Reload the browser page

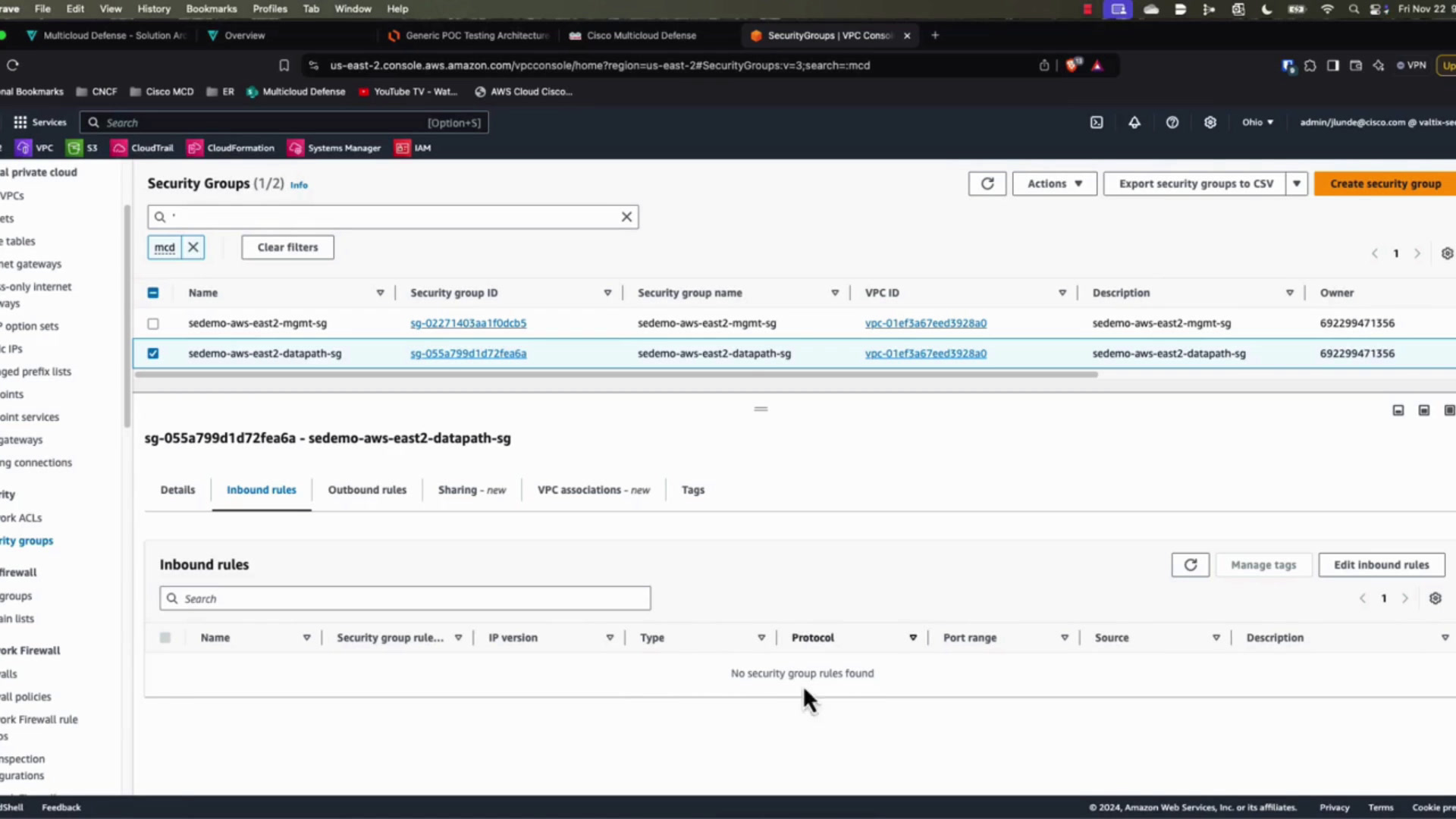13,65
